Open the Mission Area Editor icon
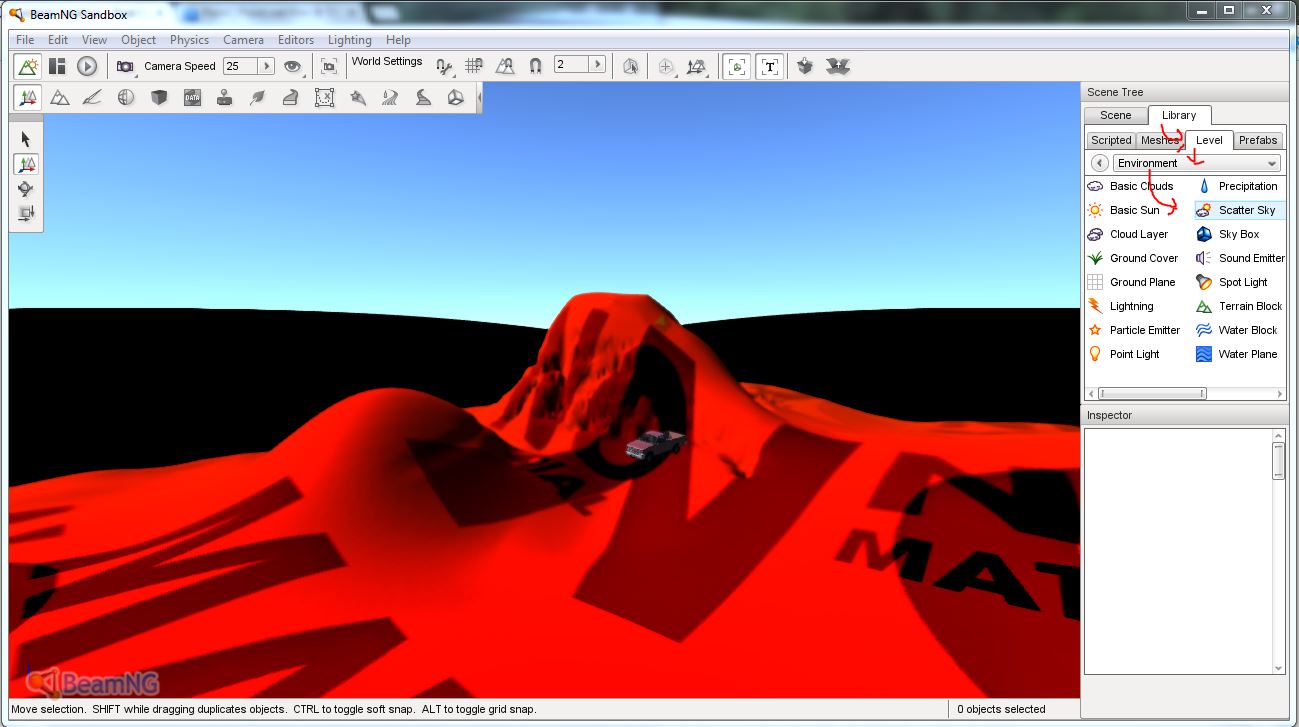Viewport: 1299px width, 727px height. [x=324, y=97]
